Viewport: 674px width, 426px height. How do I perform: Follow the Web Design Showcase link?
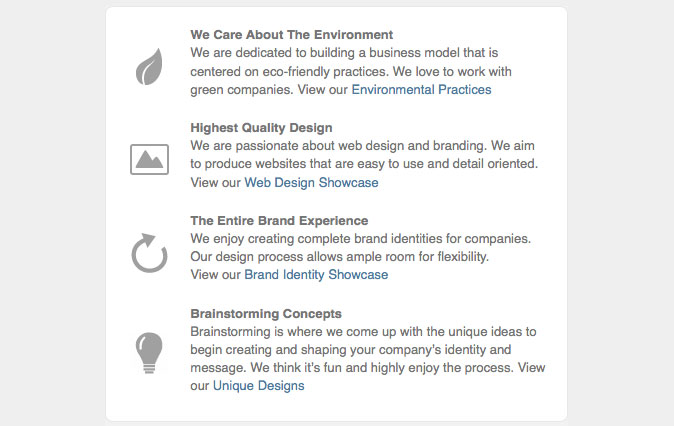pos(311,183)
